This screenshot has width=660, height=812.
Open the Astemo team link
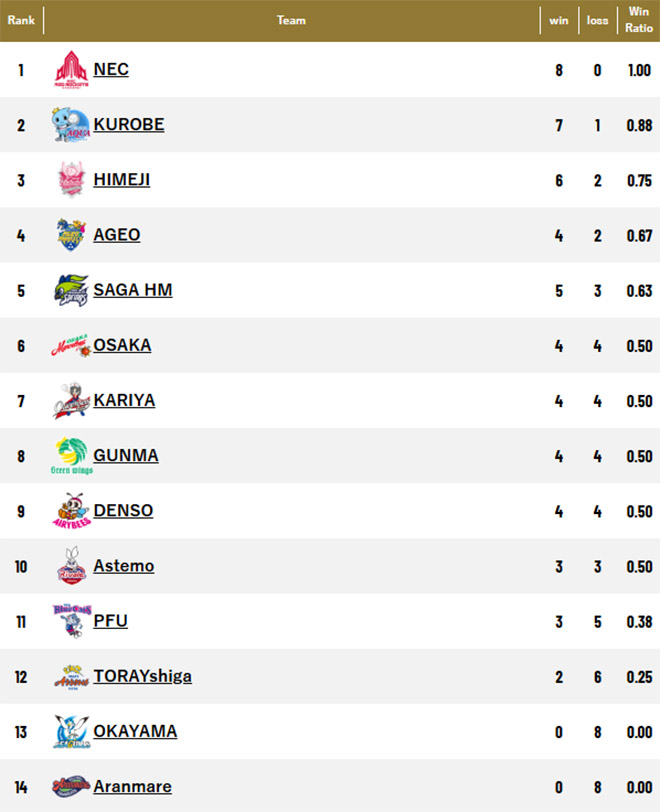(x=124, y=566)
